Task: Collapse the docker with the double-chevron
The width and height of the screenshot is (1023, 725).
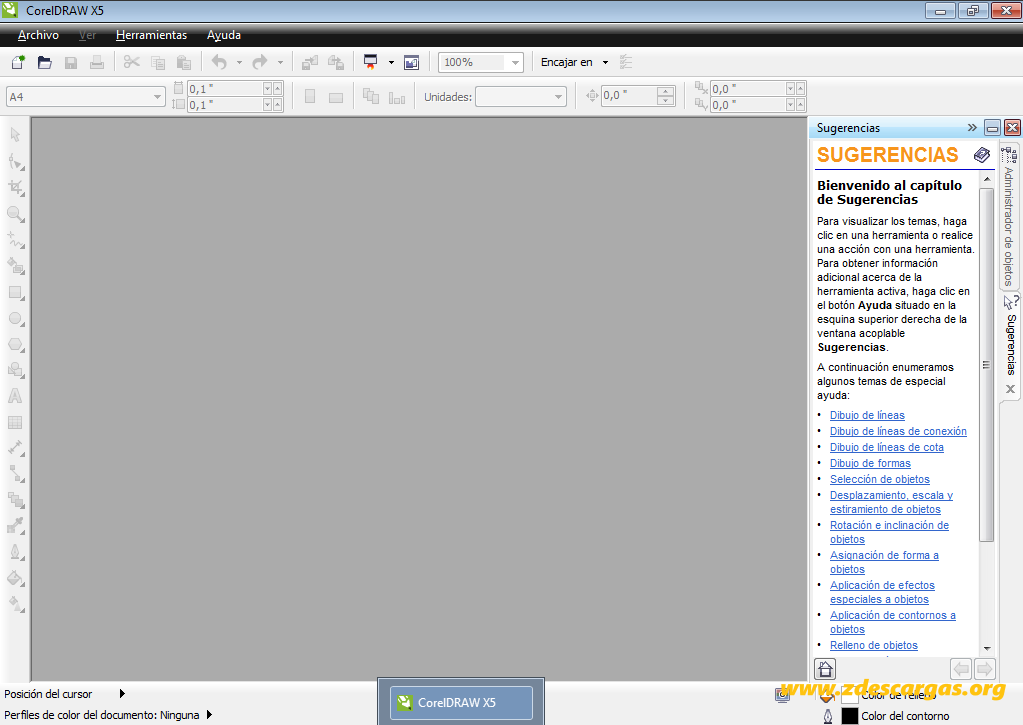Action: (x=972, y=127)
